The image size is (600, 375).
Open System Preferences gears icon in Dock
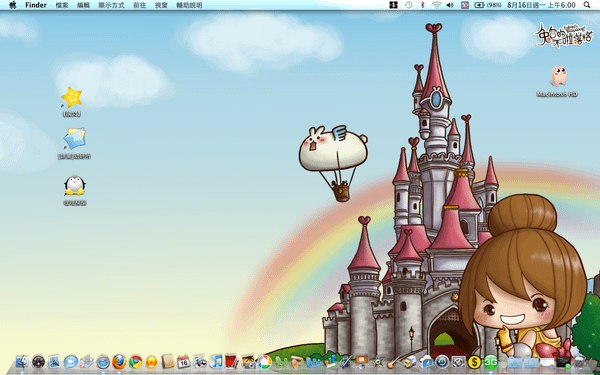coord(458,362)
